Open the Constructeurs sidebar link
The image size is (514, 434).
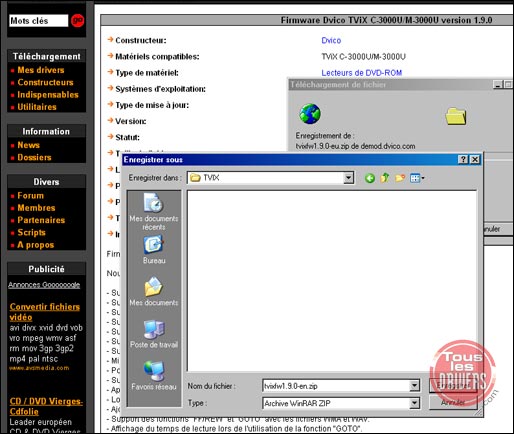tap(45, 82)
